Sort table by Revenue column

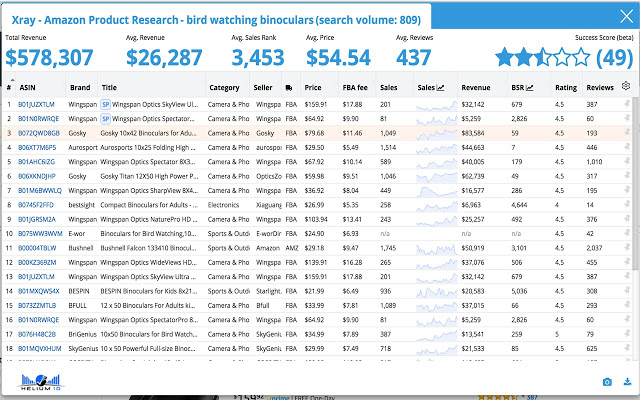click(476, 87)
